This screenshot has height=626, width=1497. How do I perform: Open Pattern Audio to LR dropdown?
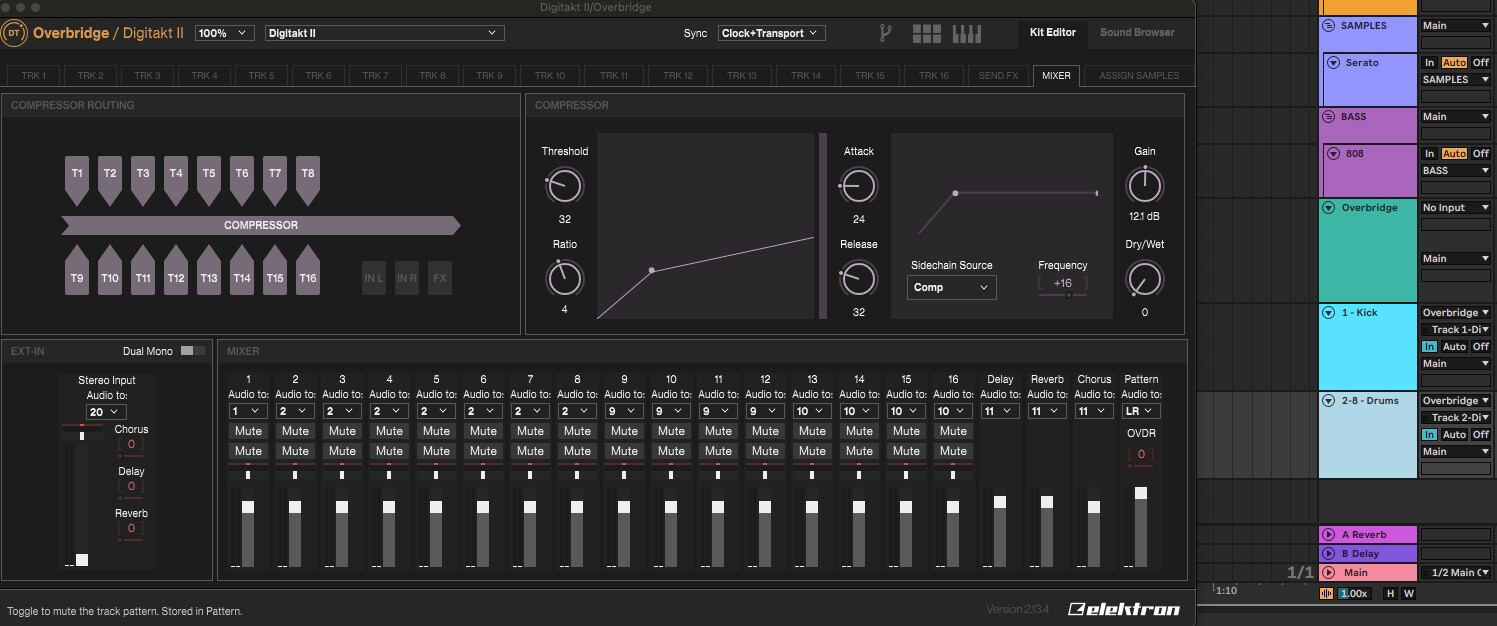tap(1141, 411)
